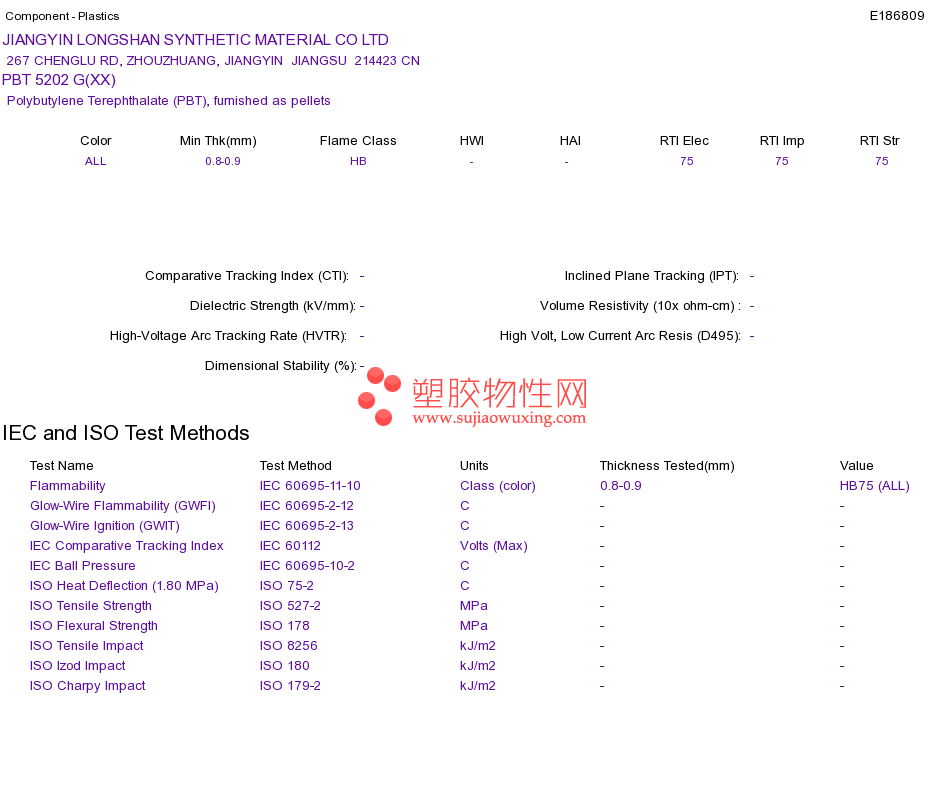Select the MPa units in ISO Tensile Strength row
Screen dimensions: 950x800
pos(474,605)
